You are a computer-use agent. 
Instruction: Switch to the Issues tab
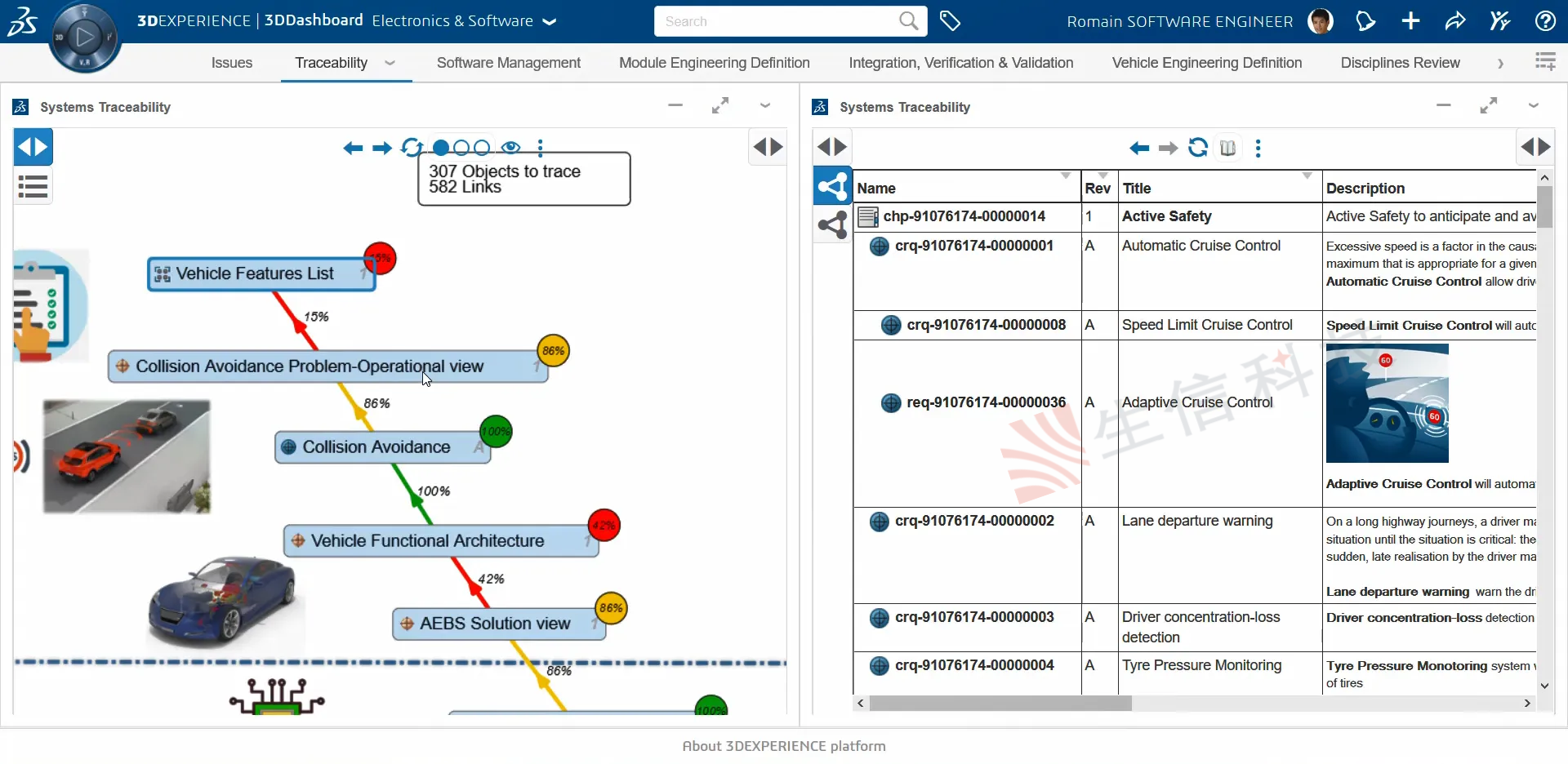pos(232,63)
